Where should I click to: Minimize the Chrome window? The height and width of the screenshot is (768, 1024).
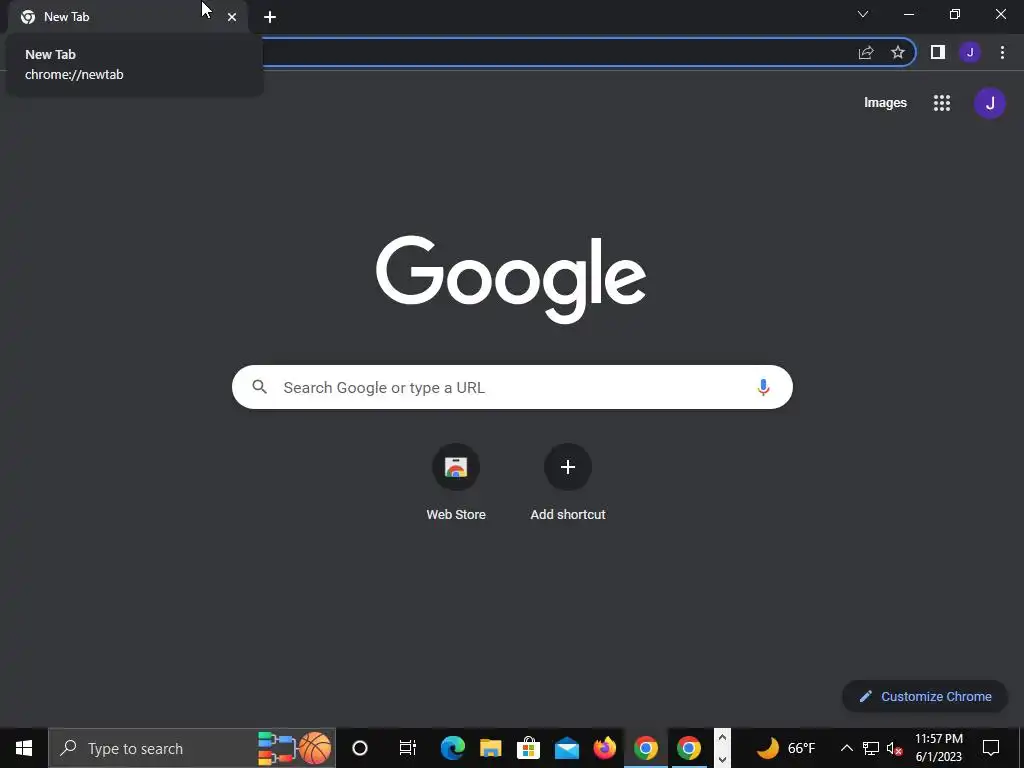[x=909, y=14]
